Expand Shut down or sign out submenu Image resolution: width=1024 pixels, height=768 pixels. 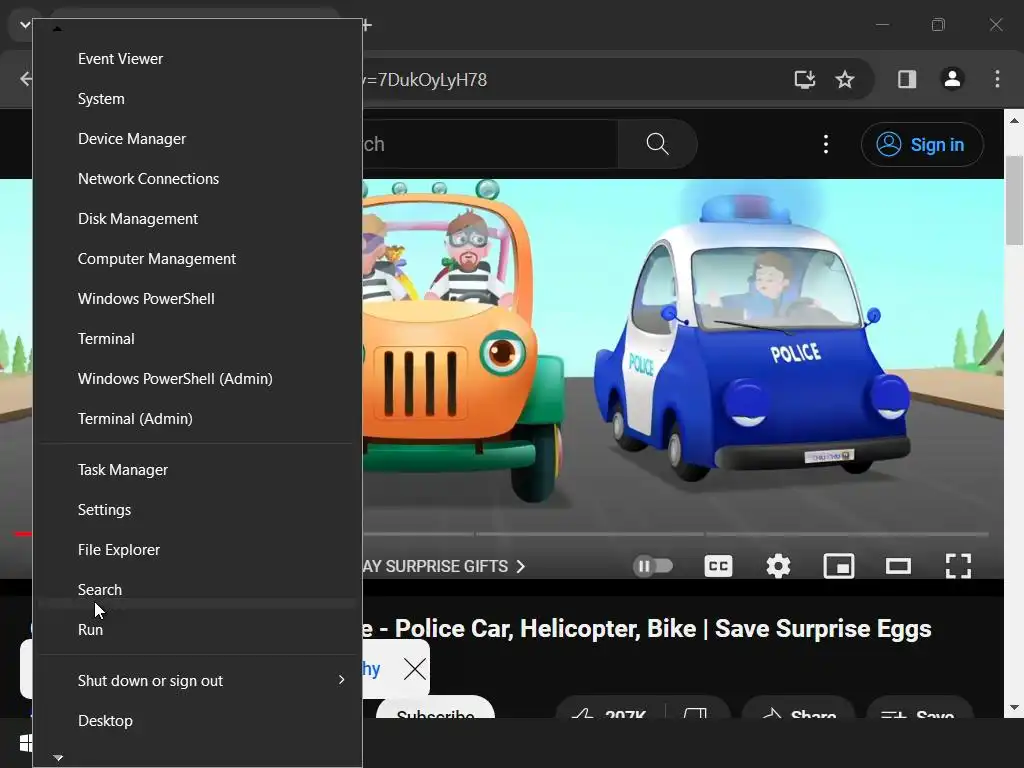[x=197, y=680]
